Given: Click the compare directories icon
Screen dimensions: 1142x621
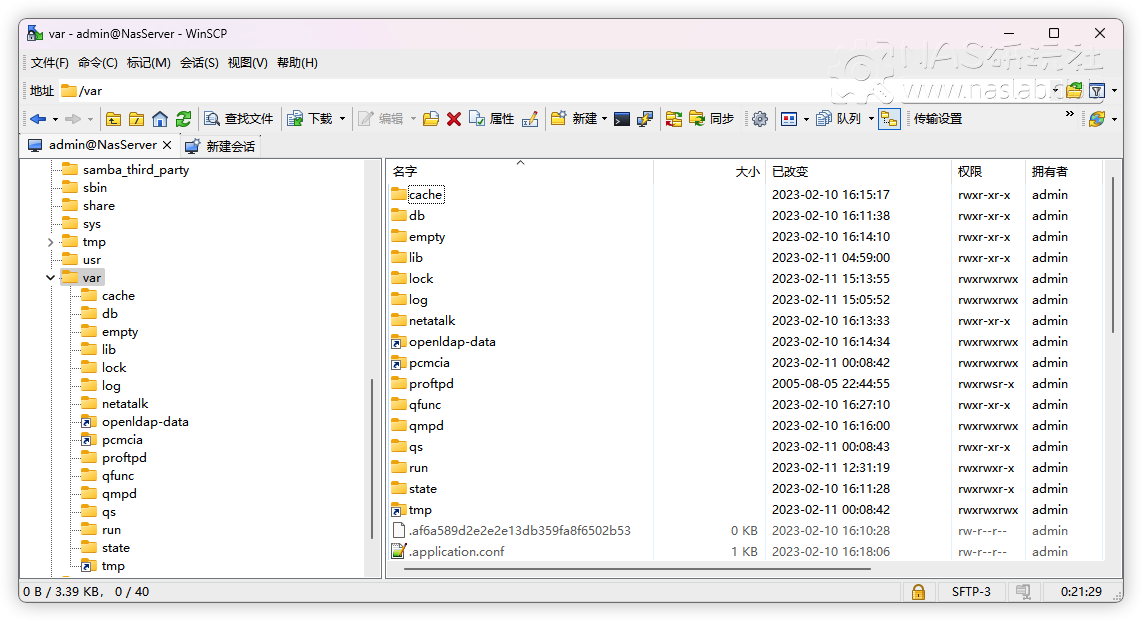Looking at the screenshot, I should pyautogui.click(x=674, y=119).
